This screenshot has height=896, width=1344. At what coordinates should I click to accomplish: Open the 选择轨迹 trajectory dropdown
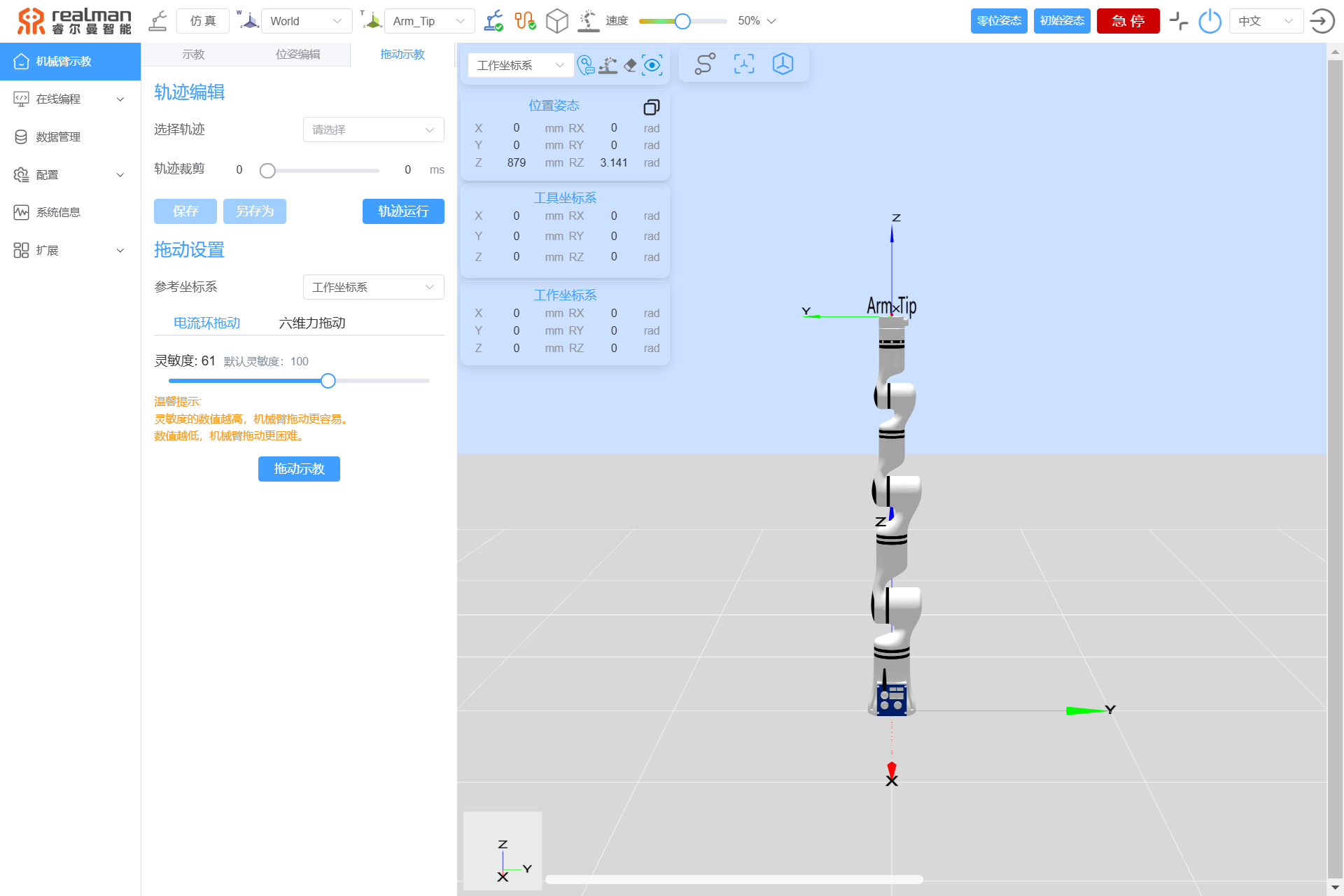coord(373,129)
